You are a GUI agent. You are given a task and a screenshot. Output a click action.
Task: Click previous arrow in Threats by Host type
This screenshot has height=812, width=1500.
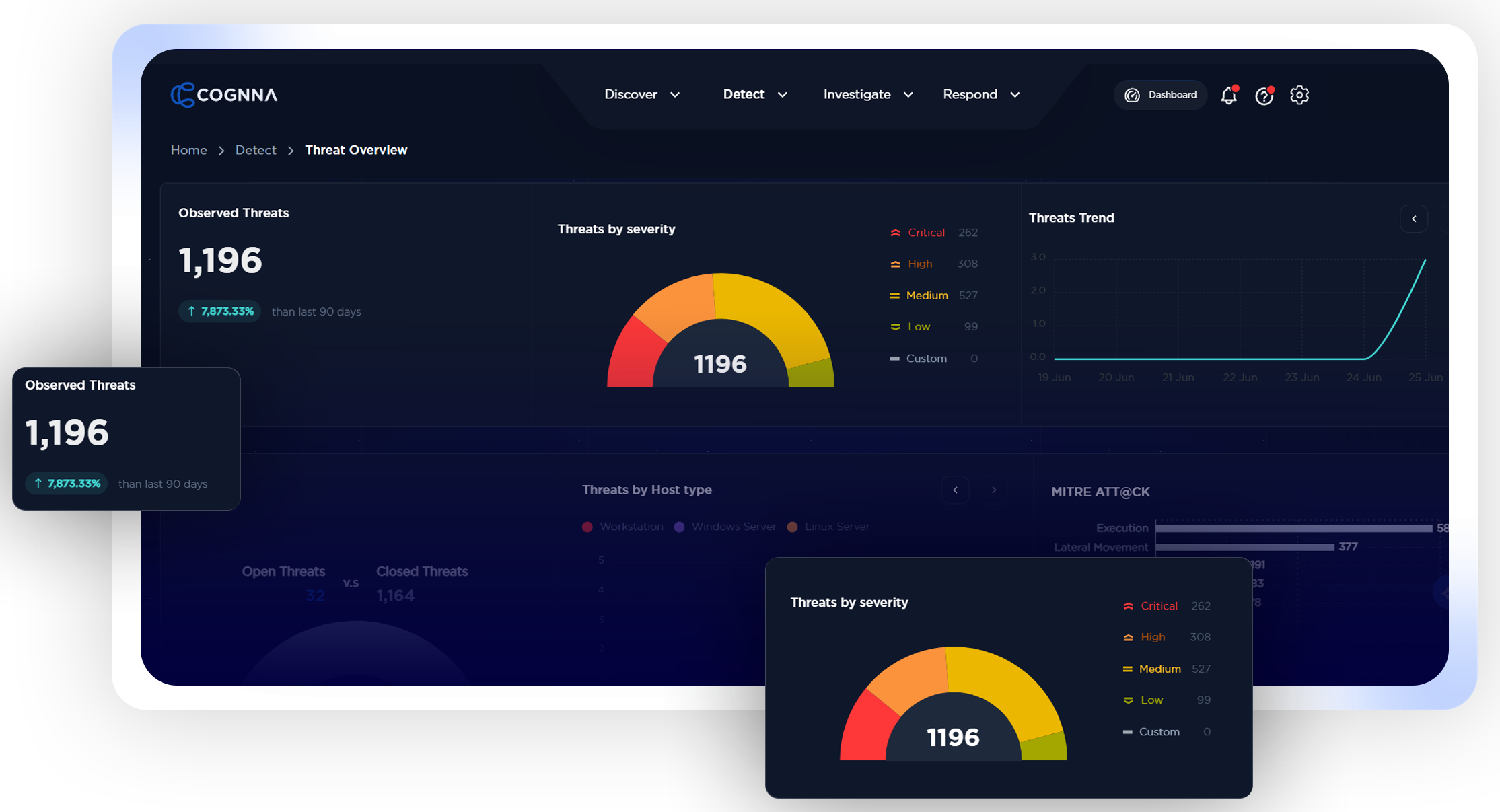(x=955, y=490)
